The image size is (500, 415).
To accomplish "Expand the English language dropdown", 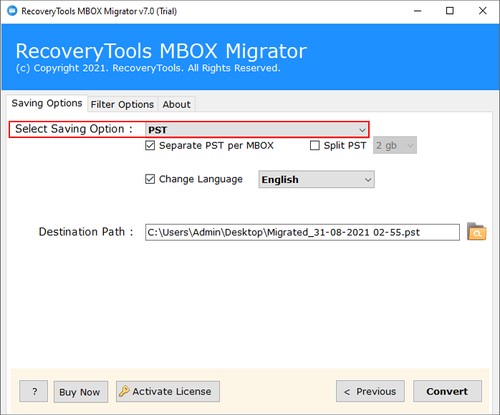I will (316, 179).
